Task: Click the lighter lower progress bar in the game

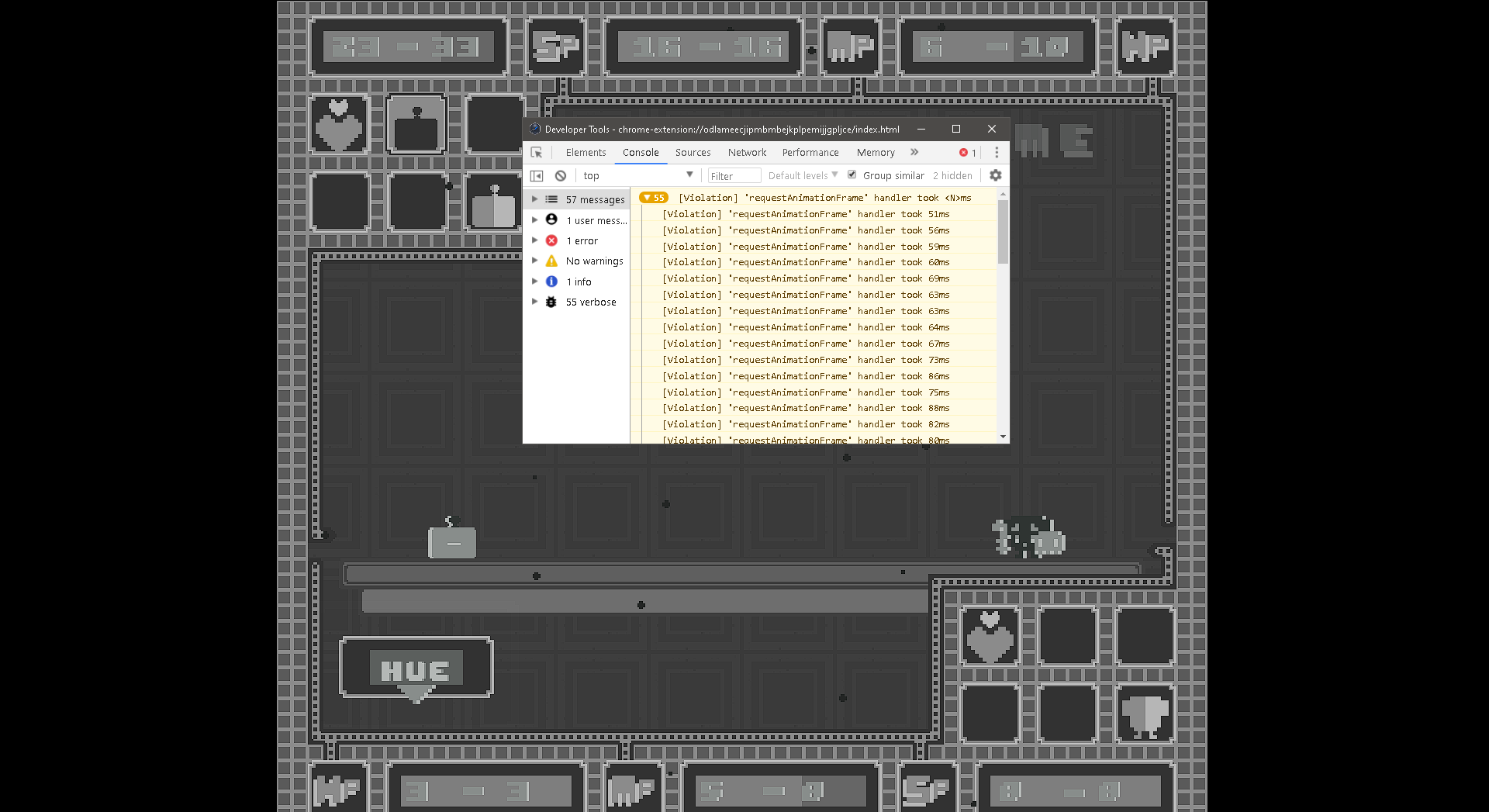Action: point(645,602)
